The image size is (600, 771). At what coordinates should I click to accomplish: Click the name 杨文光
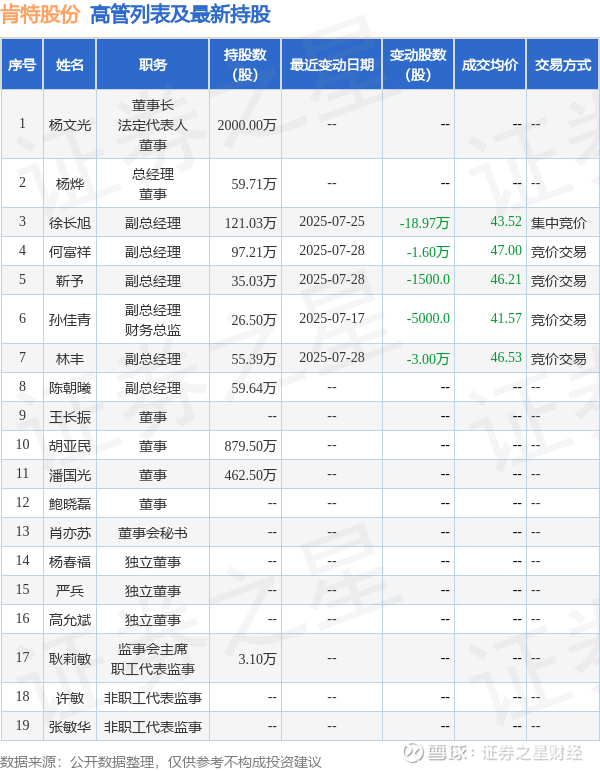[70, 125]
